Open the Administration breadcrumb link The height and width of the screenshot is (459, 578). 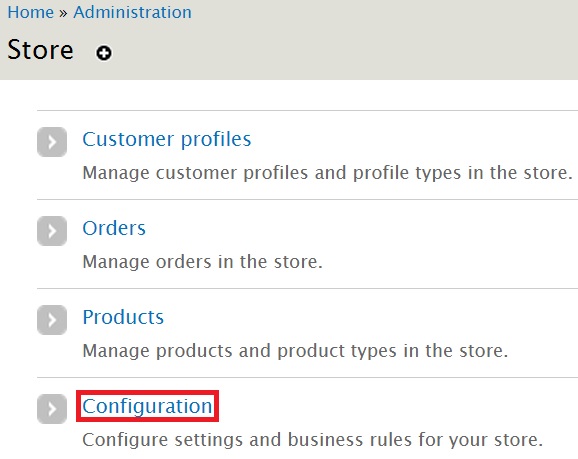132,12
